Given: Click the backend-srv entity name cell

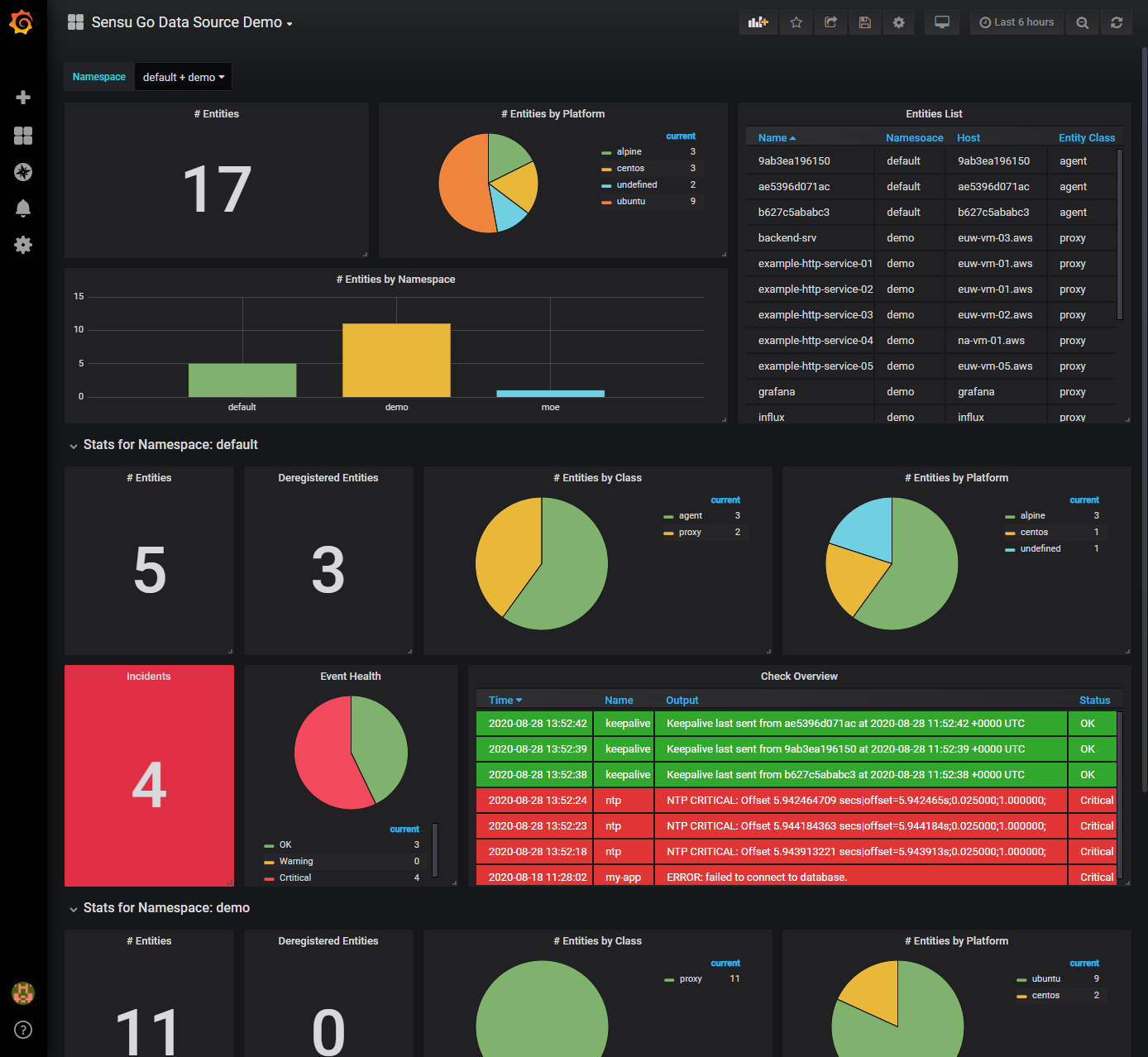Looking at the screenshot, I should click(787, 238).
